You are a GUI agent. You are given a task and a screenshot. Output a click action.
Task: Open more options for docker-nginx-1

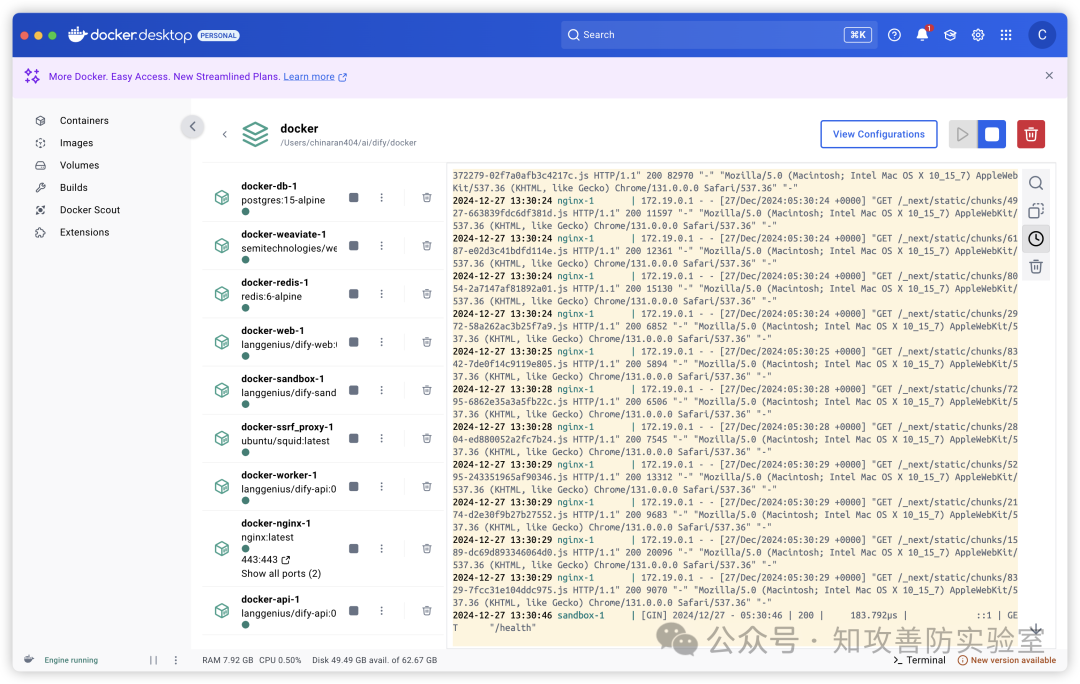click(x=382, y=549)
